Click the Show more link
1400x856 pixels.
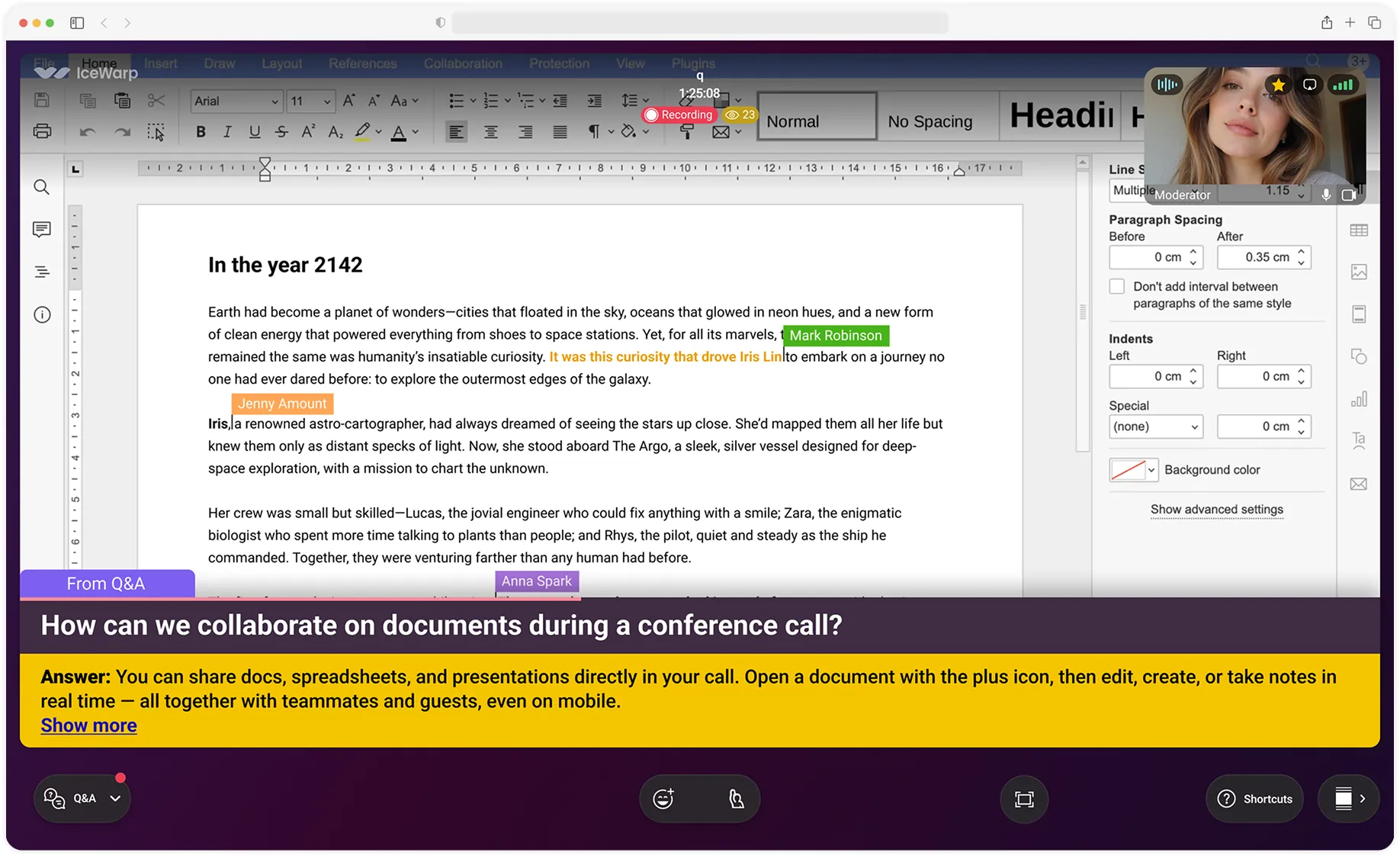point(88,726)
